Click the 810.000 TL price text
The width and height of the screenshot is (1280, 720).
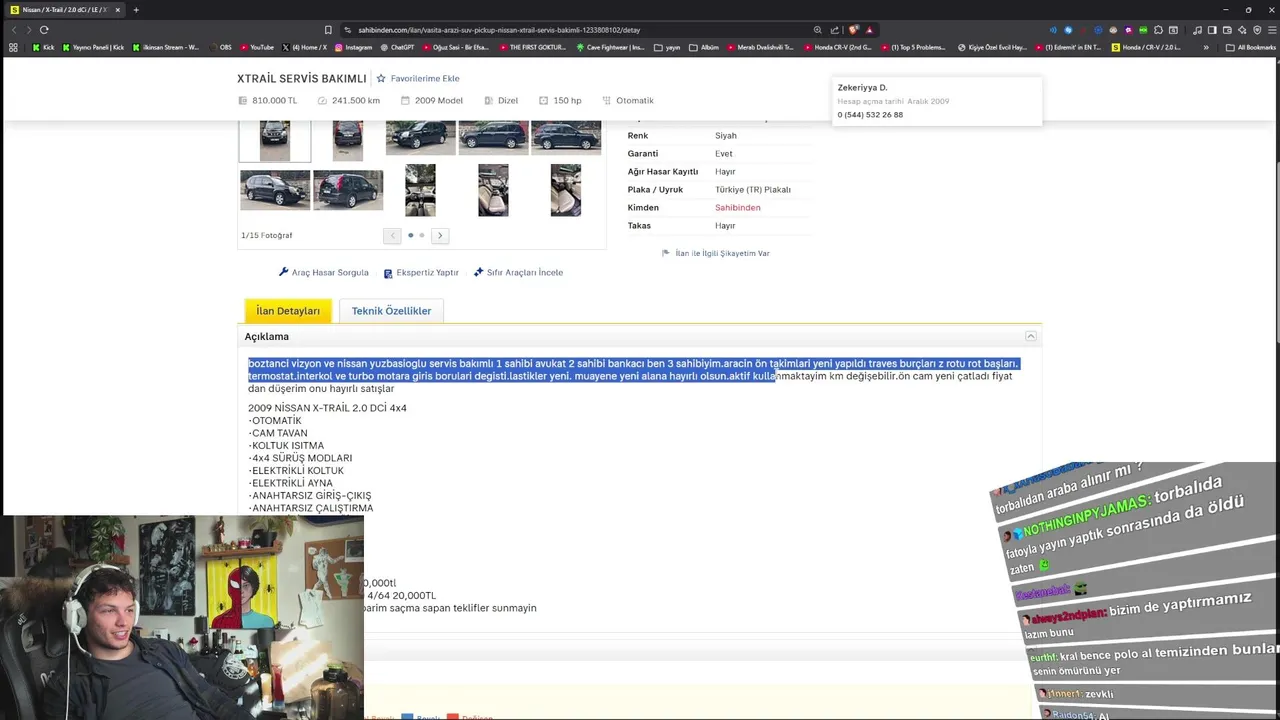coord(274,100)
